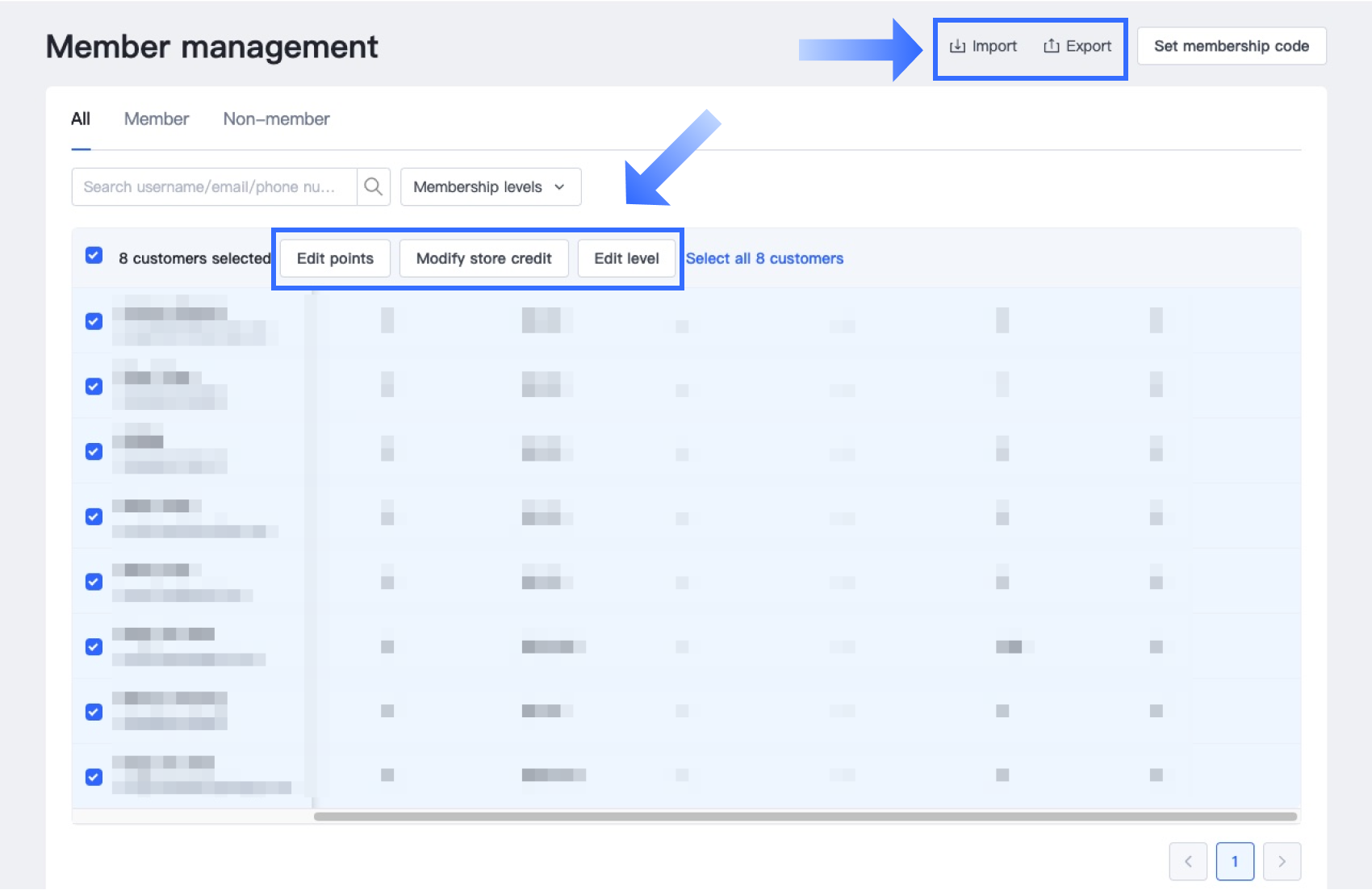
Task: Switch to the Member tab
Action: pos(157,119)
